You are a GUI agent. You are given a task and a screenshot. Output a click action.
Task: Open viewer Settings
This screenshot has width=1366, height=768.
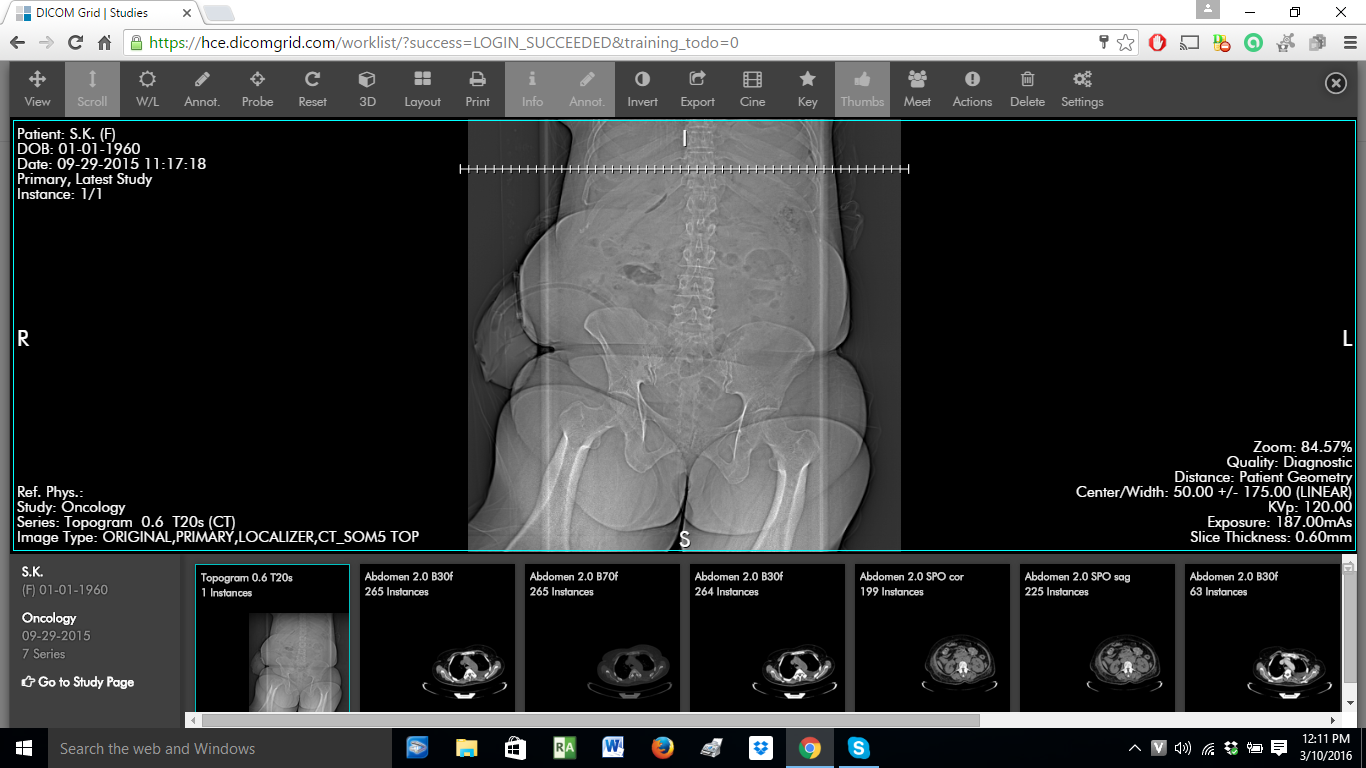coord(1082,89)
